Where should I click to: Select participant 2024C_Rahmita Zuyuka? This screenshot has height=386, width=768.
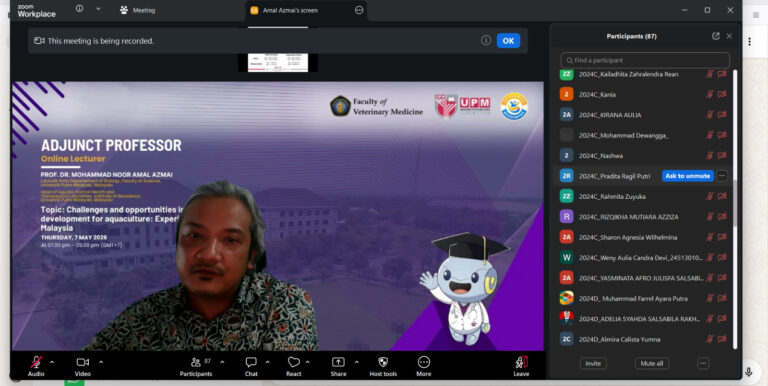tap(643, 196)
